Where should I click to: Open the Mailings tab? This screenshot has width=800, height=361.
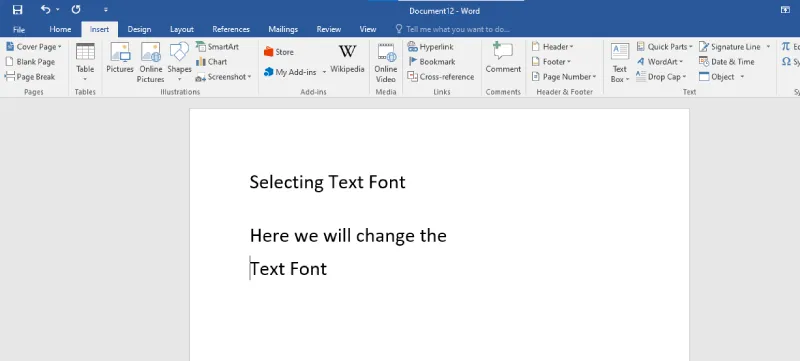pos(283,29)
